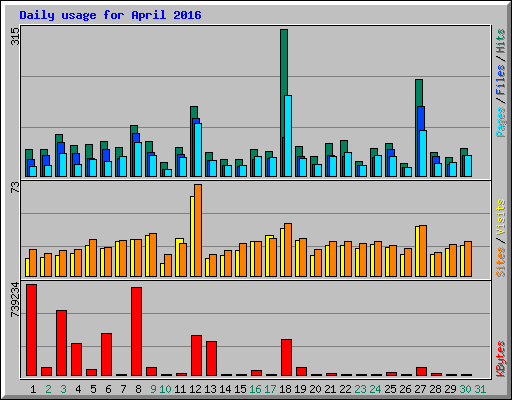Screen dimensions: 512x400
Task: Click day label '10' on x-axis
Action: point(165,389)
